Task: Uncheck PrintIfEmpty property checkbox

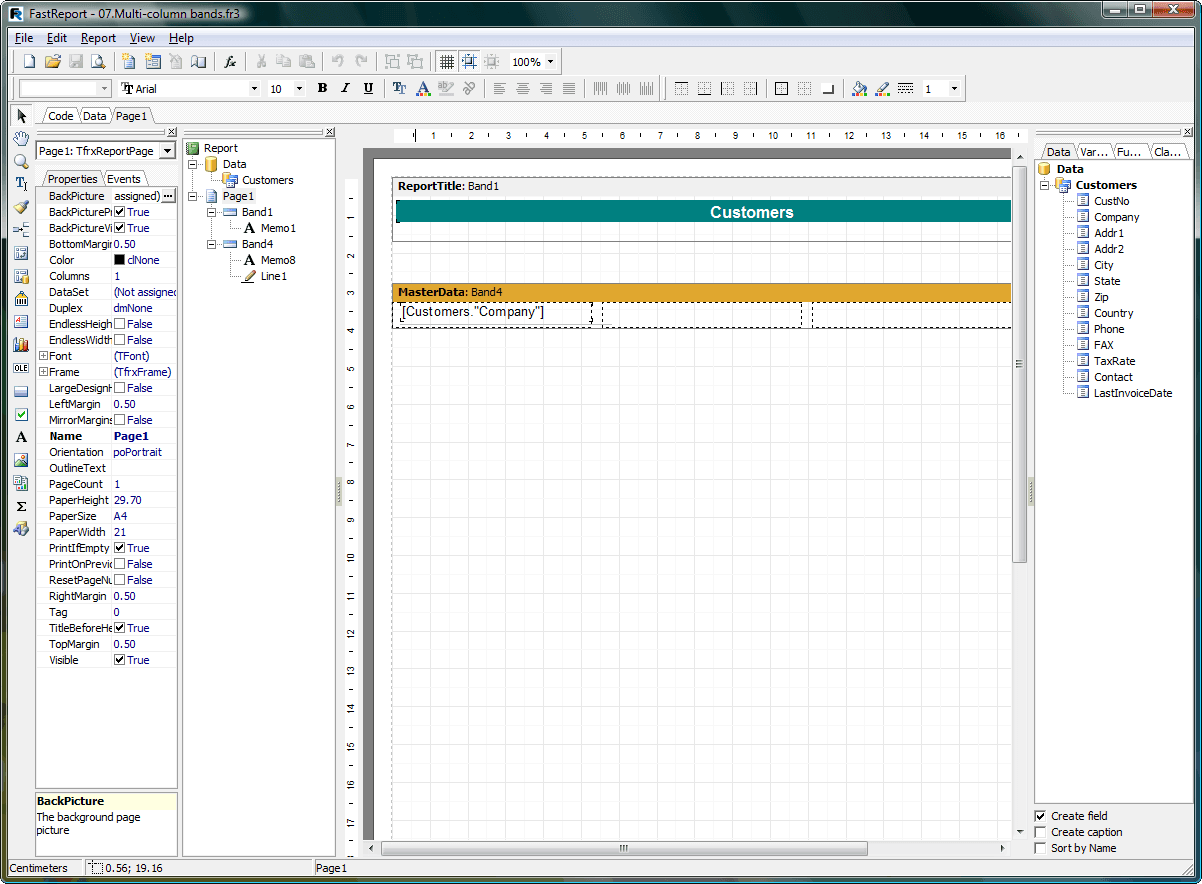Action: click(120, 548)
